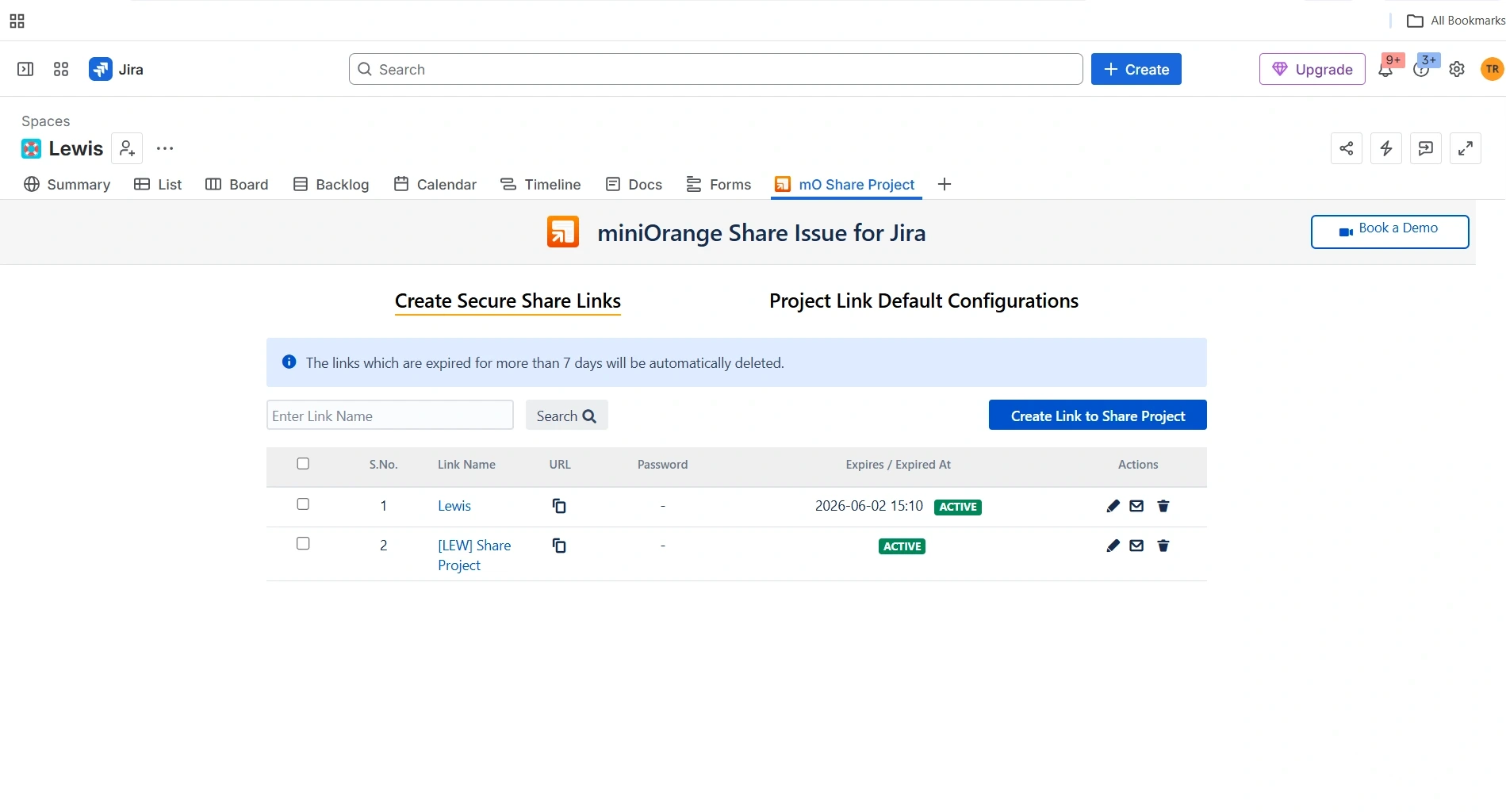Image resolution: width=1506 pixels, height=812 pixels.
Task: Click the Upgrade button
Action: tap(1312, 69)
